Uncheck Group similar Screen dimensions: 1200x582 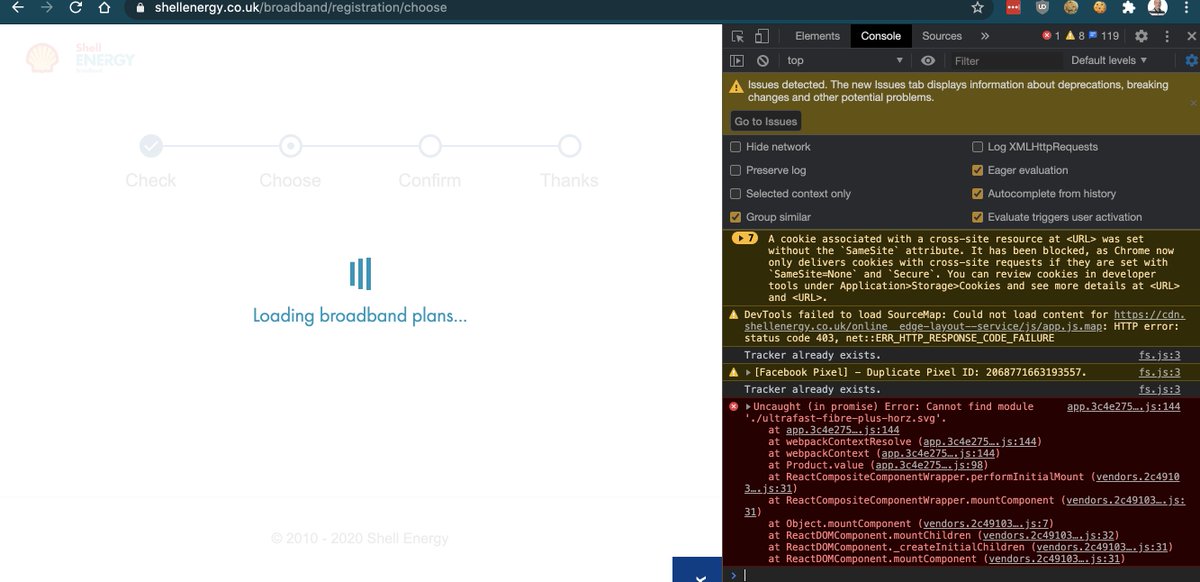pyautogui.click(x=736, y=217)
